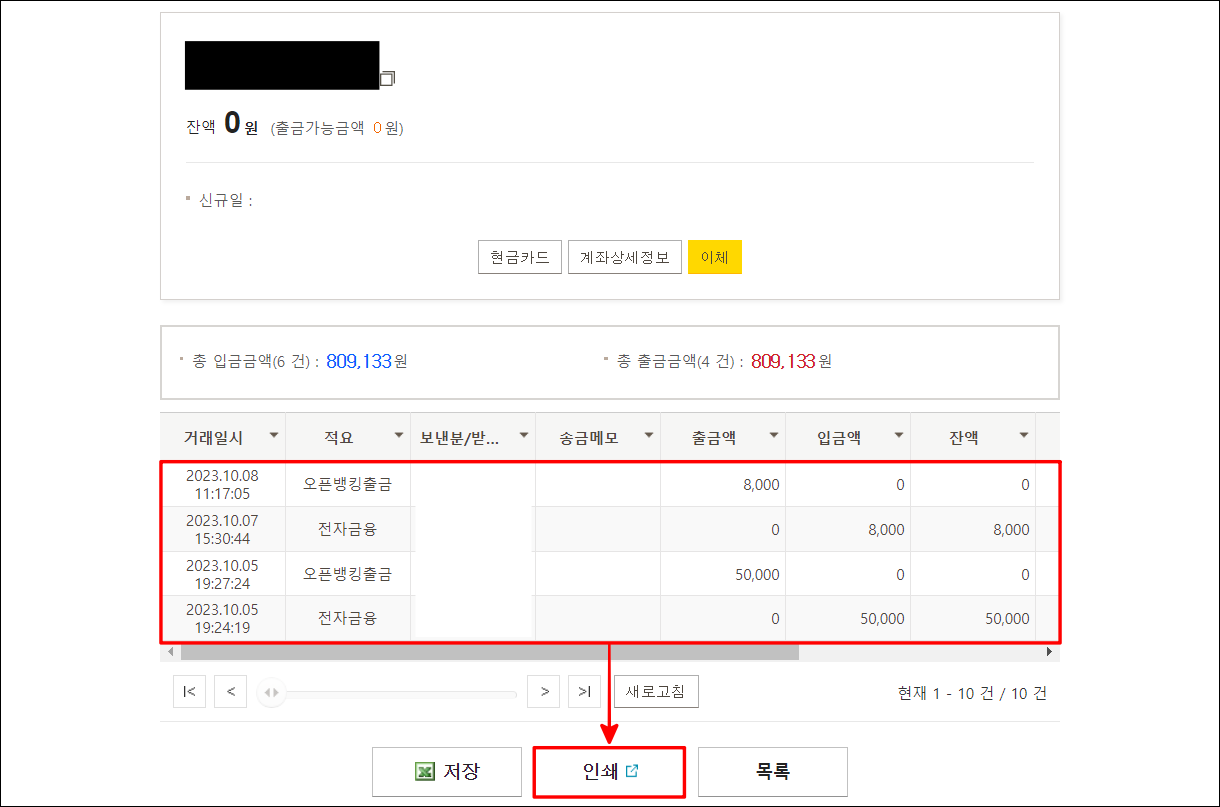Viewport: 1220px width, 807px height.
Task: Click the pagination slider handle icon
Action: (x=269, y=691)
